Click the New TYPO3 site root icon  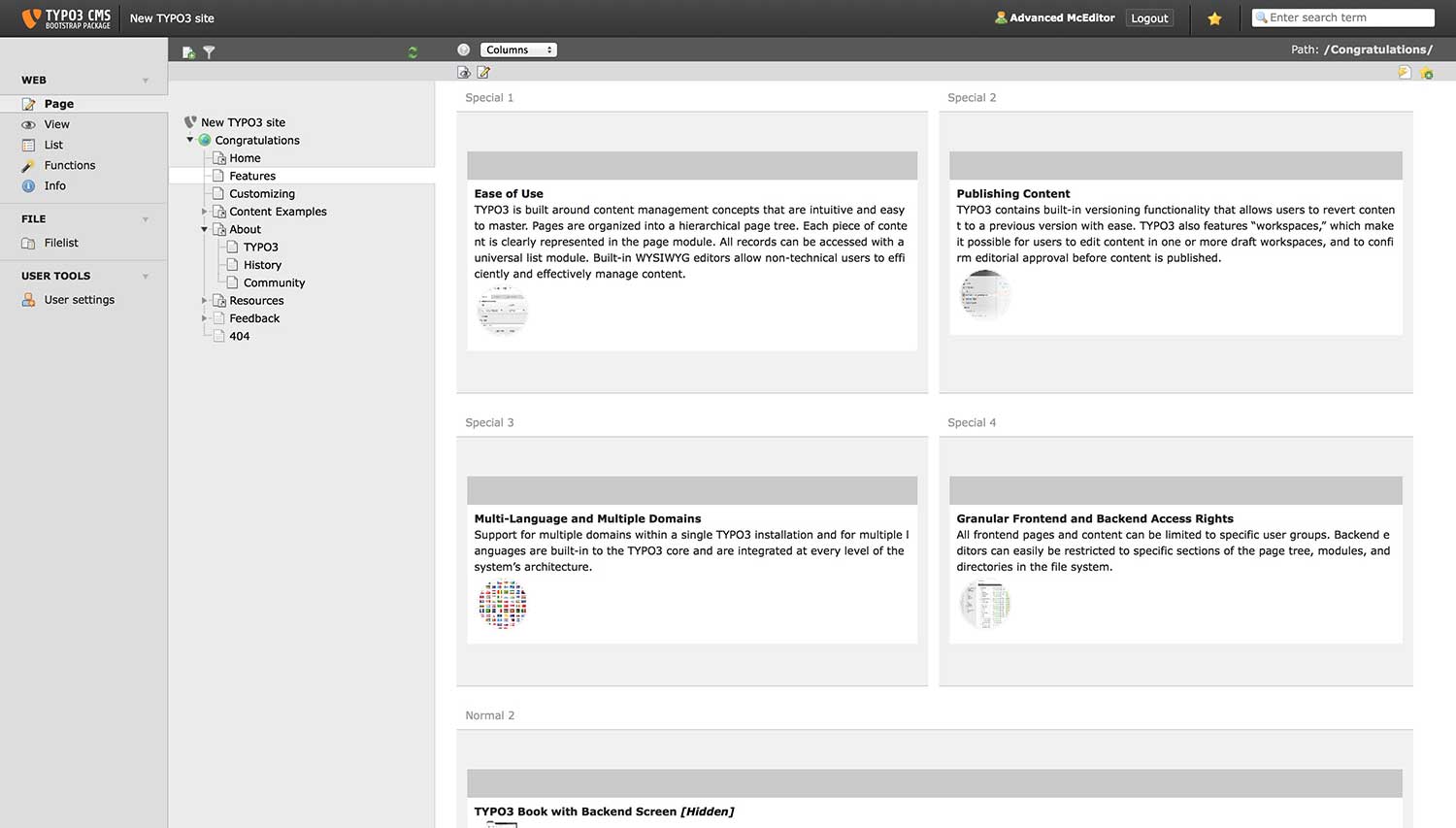(190, 122)
